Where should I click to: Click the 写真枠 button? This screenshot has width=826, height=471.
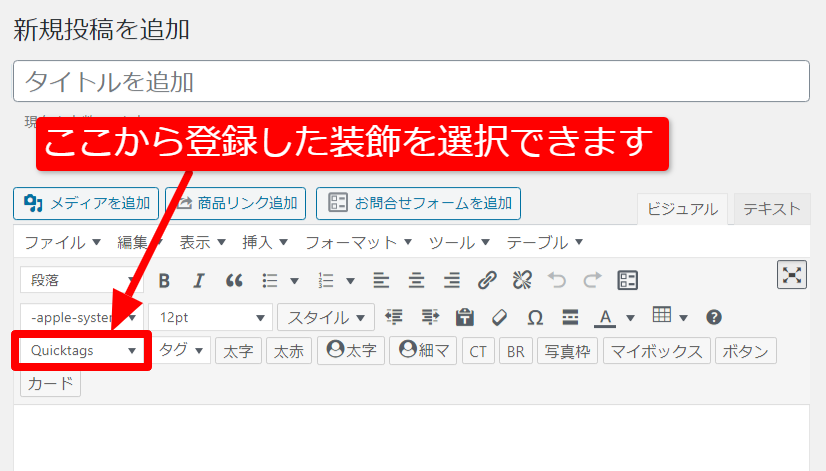click(567, 351)
